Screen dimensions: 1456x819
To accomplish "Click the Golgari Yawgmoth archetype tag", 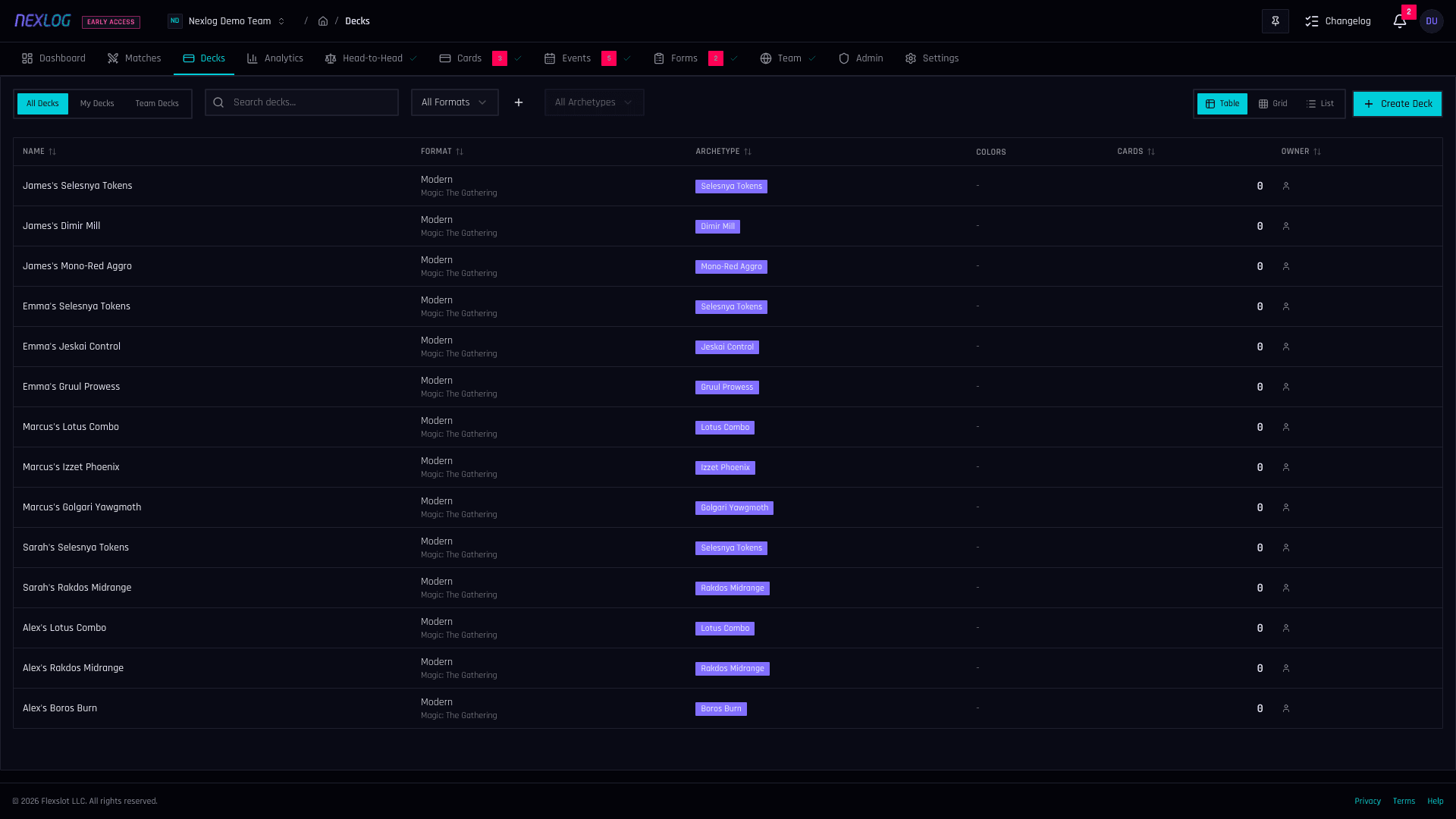I will [734, 508].
